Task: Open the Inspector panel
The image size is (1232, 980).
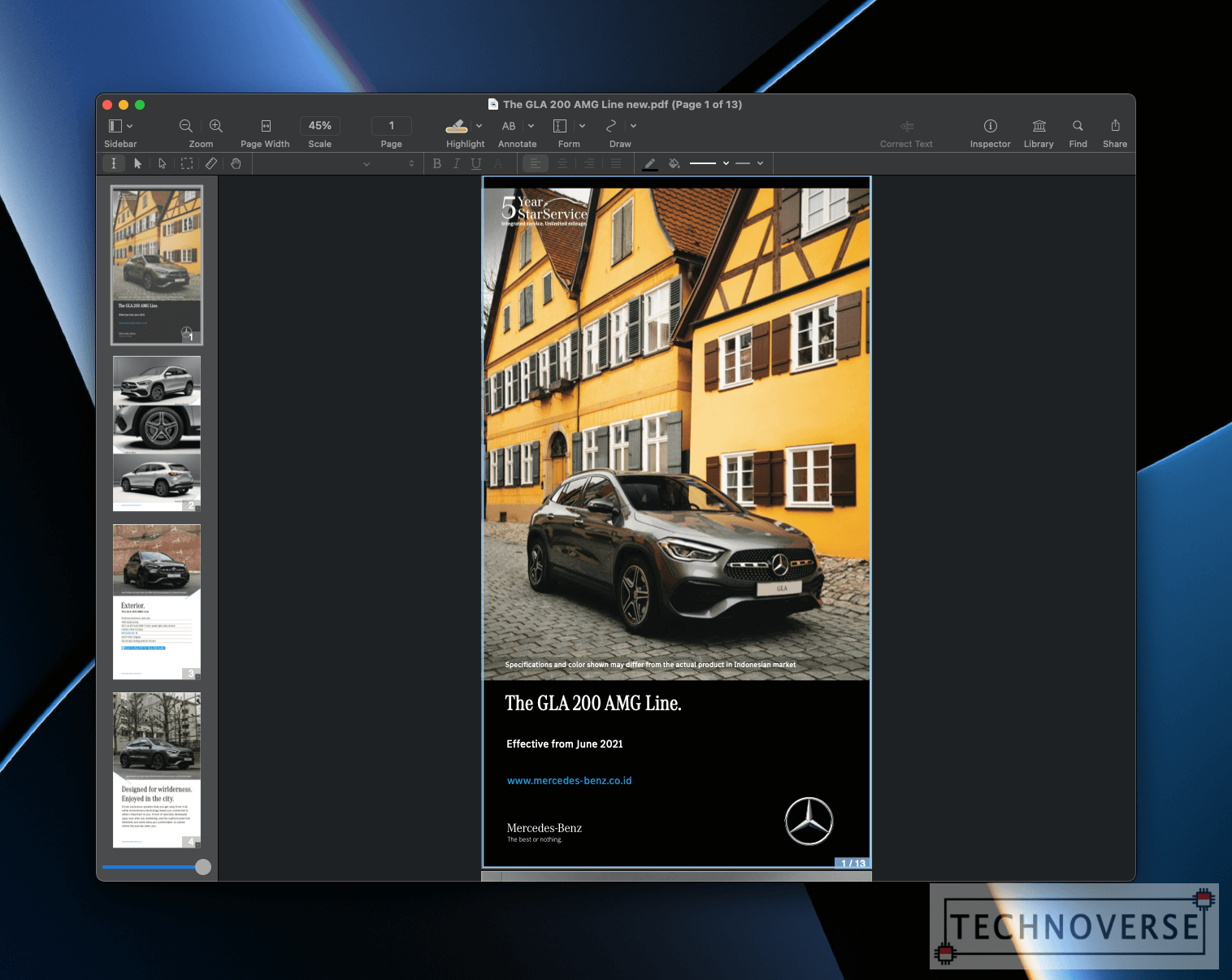Action: tap(991, 126)
